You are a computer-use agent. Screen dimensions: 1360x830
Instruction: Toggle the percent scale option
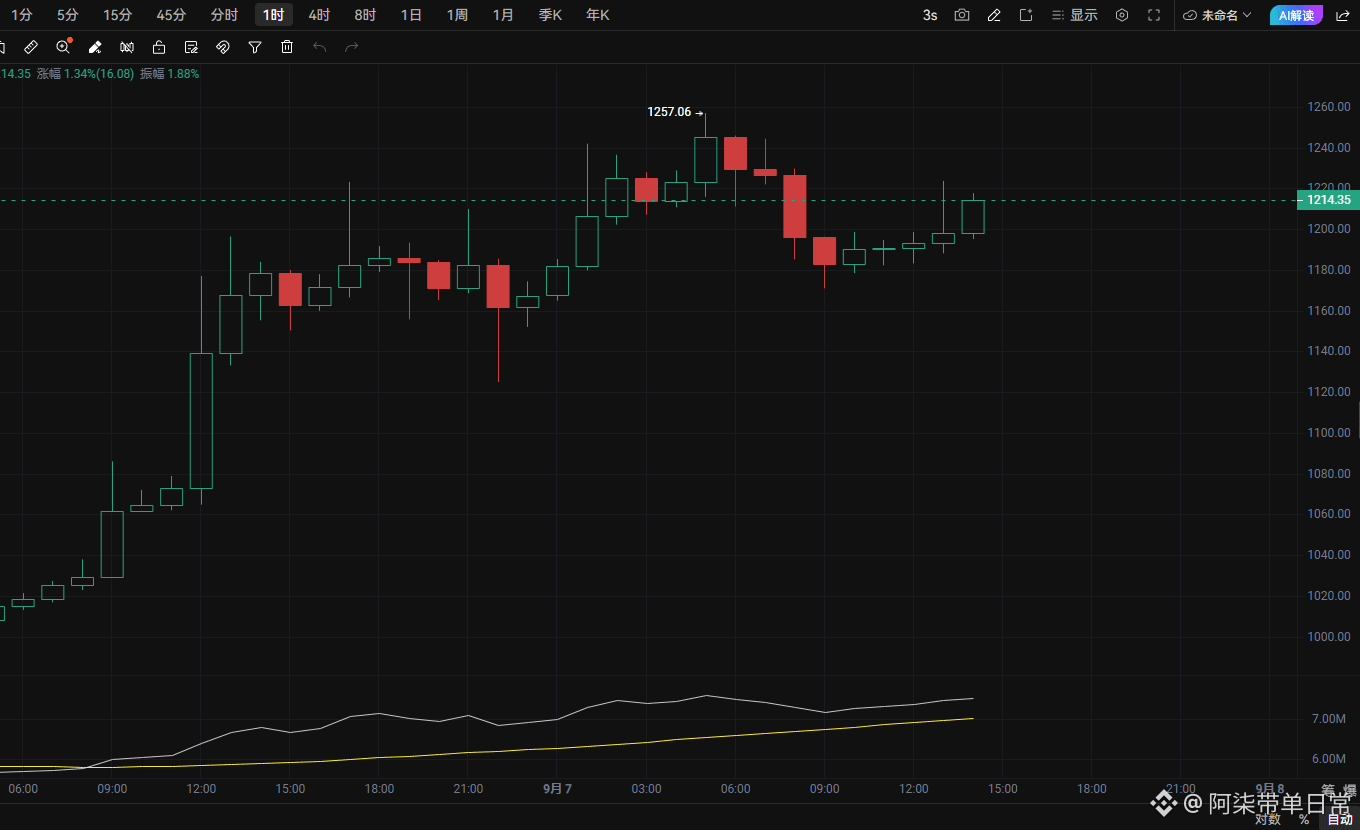(x=1304, y=820)
